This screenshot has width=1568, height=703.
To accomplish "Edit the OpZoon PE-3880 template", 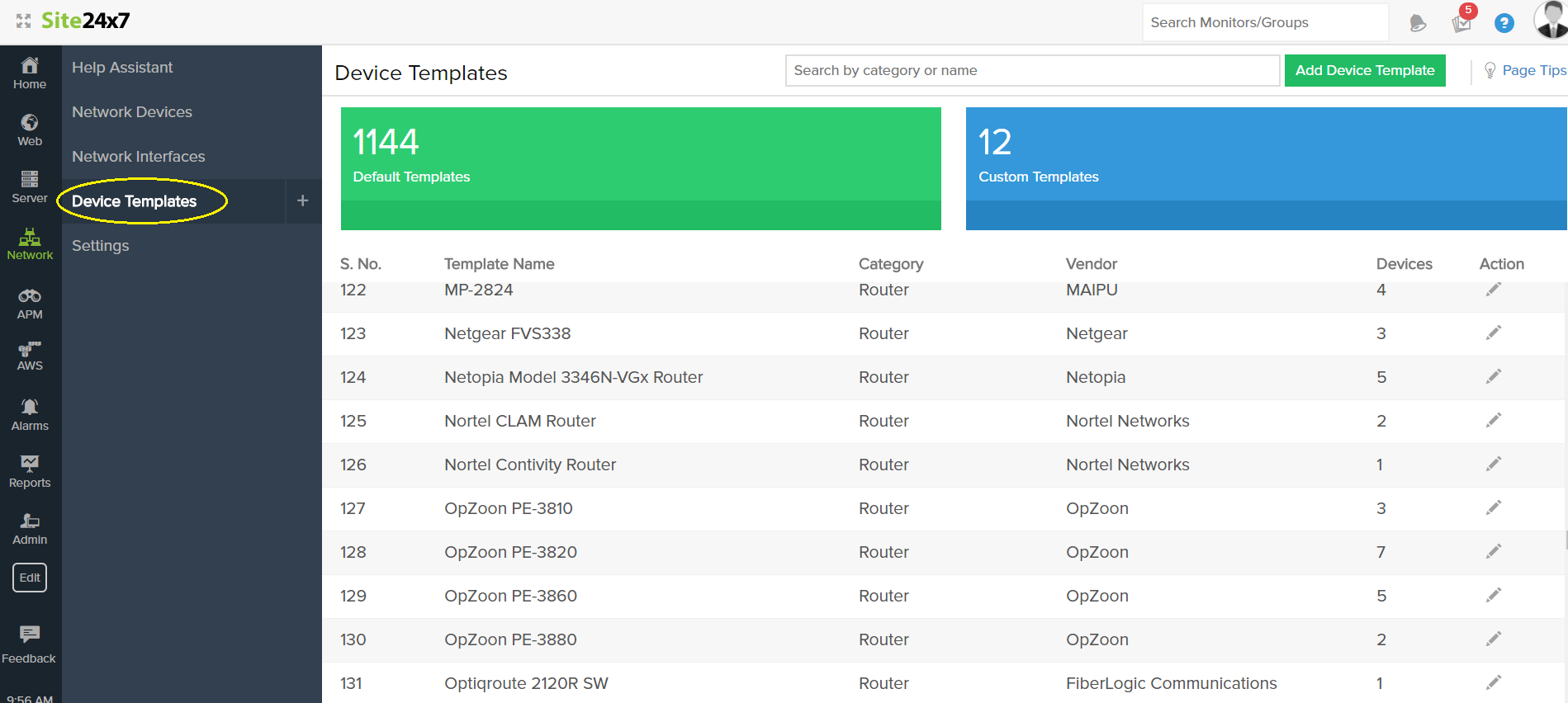I will 1494,639.
